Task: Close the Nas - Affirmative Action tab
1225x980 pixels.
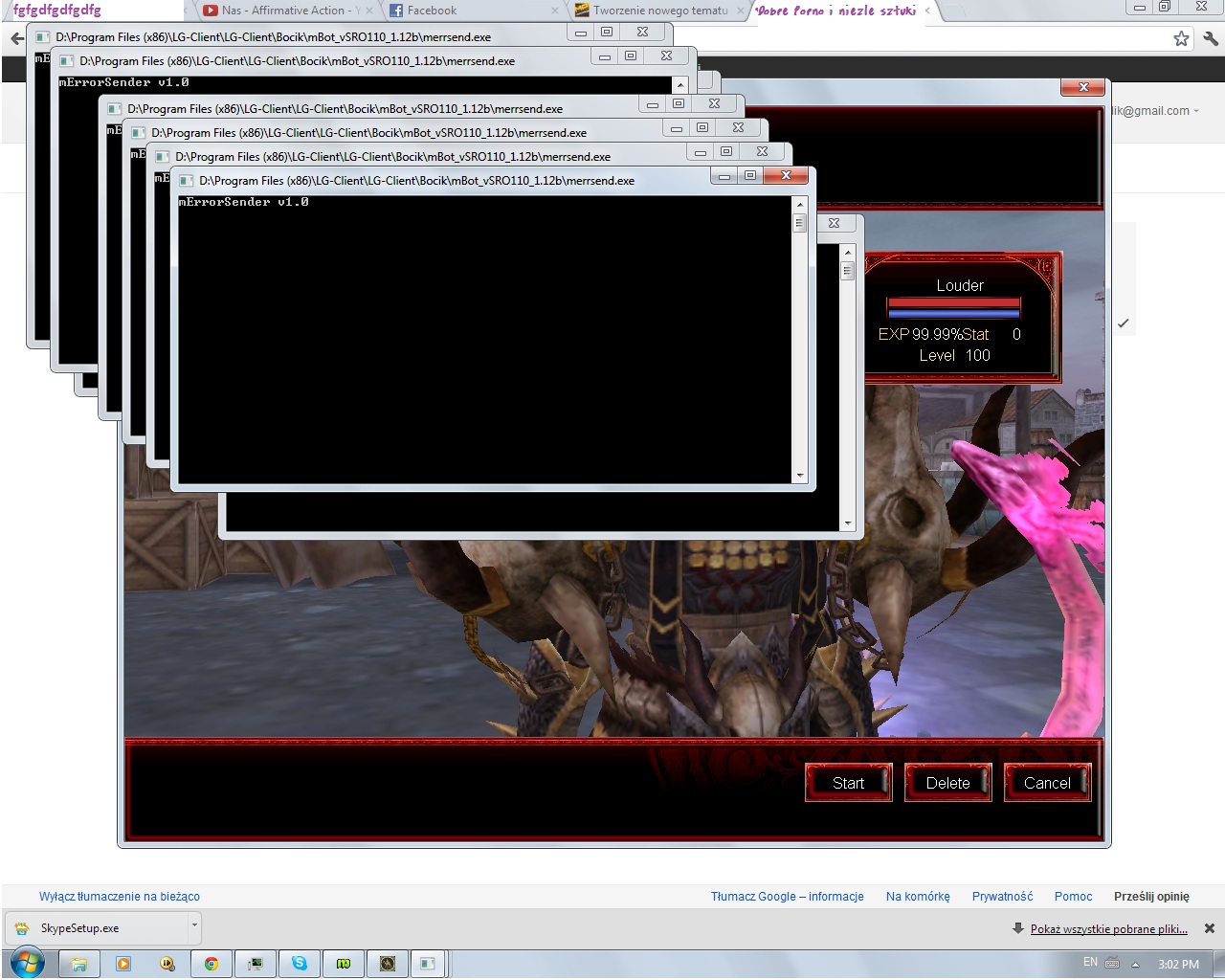Action: click(x=370, y=11)
